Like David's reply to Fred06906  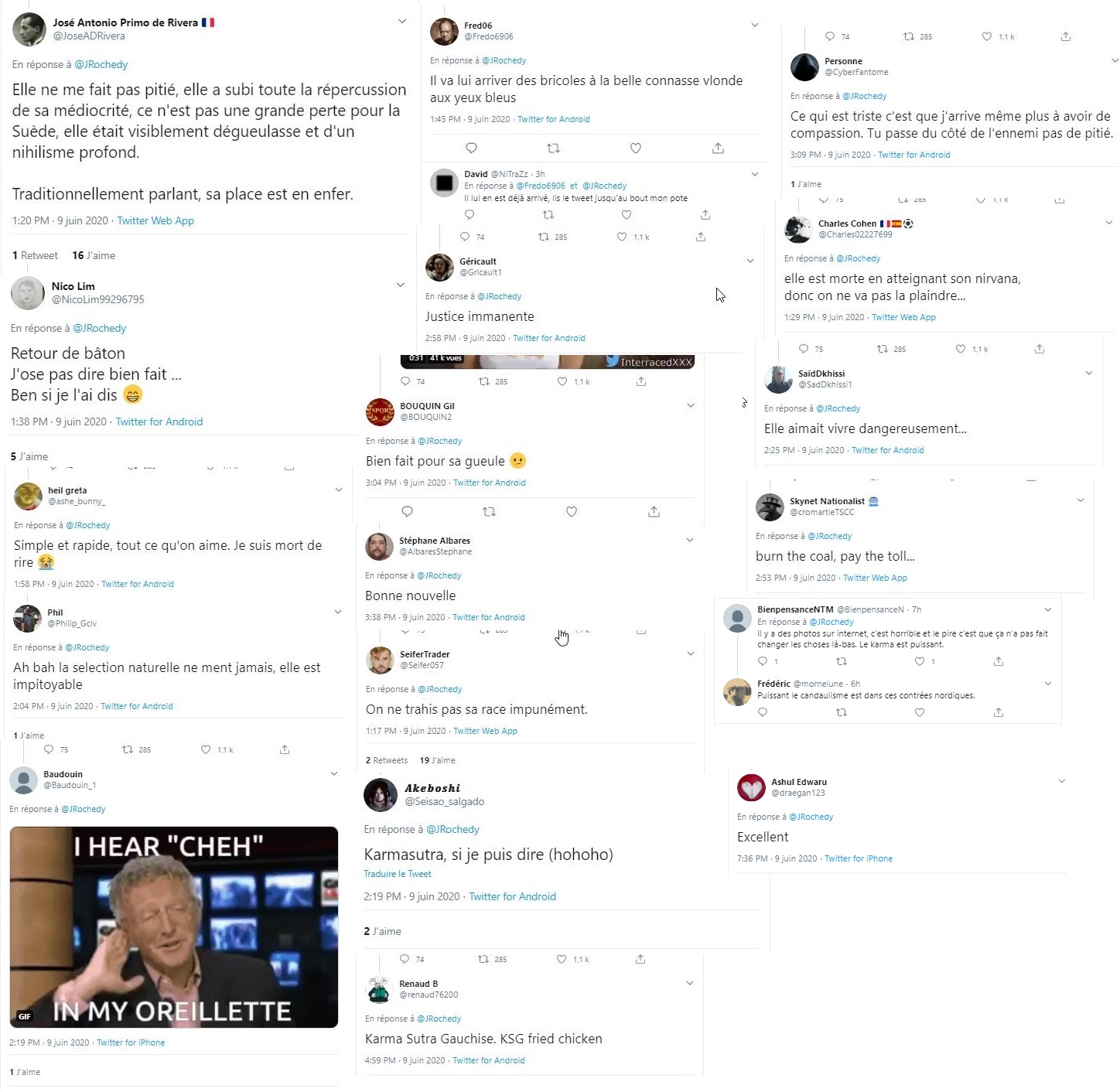(627, 214)
